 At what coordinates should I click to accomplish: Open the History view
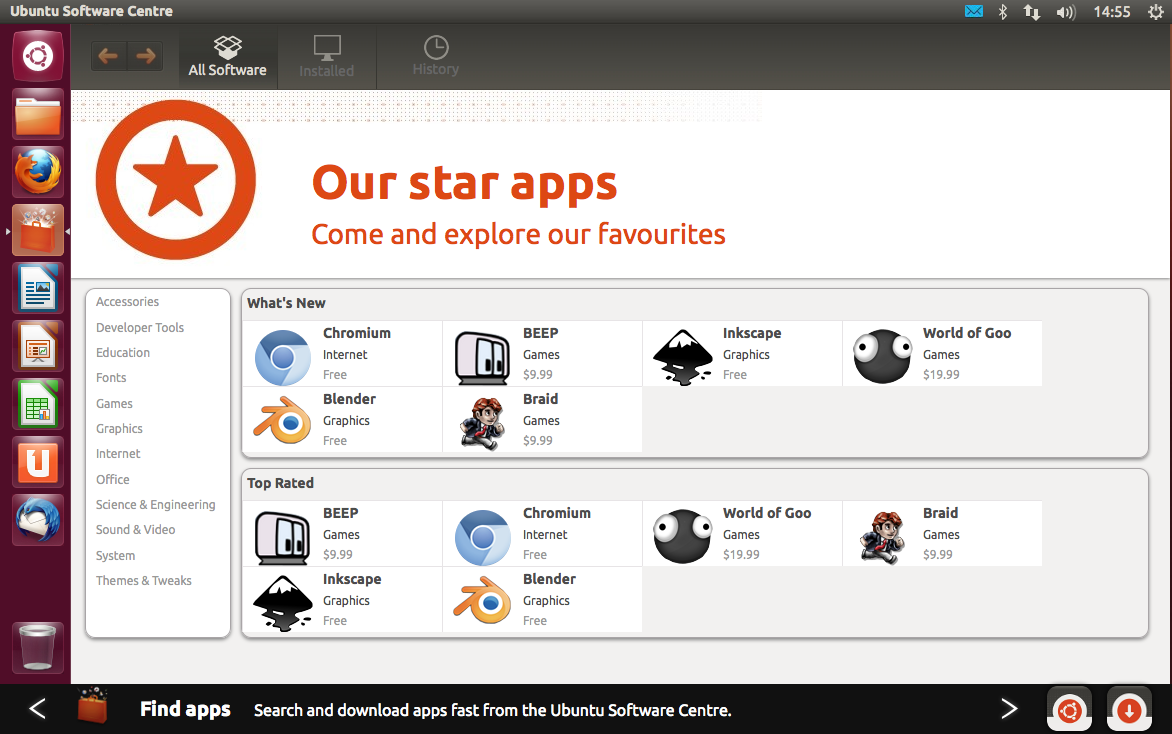[436, 58]
